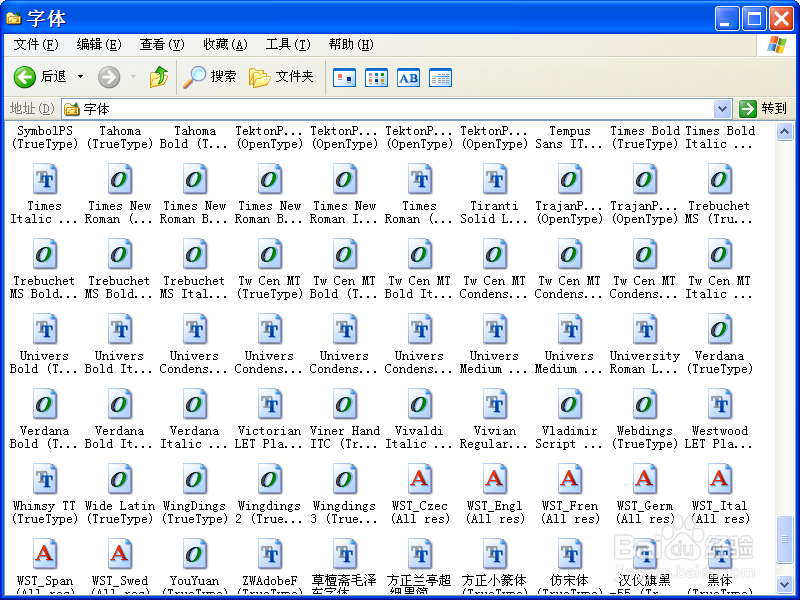Select University Roman font icon

coord(645,329)
